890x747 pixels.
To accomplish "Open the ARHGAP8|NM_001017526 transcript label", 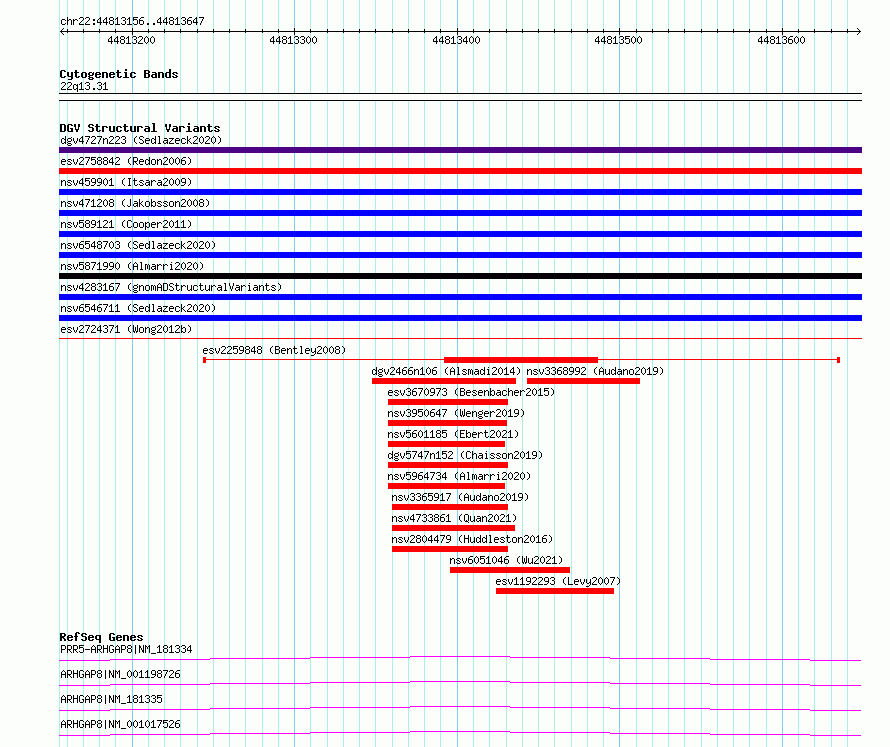I will pyautogui.click(x=120, y=724).
